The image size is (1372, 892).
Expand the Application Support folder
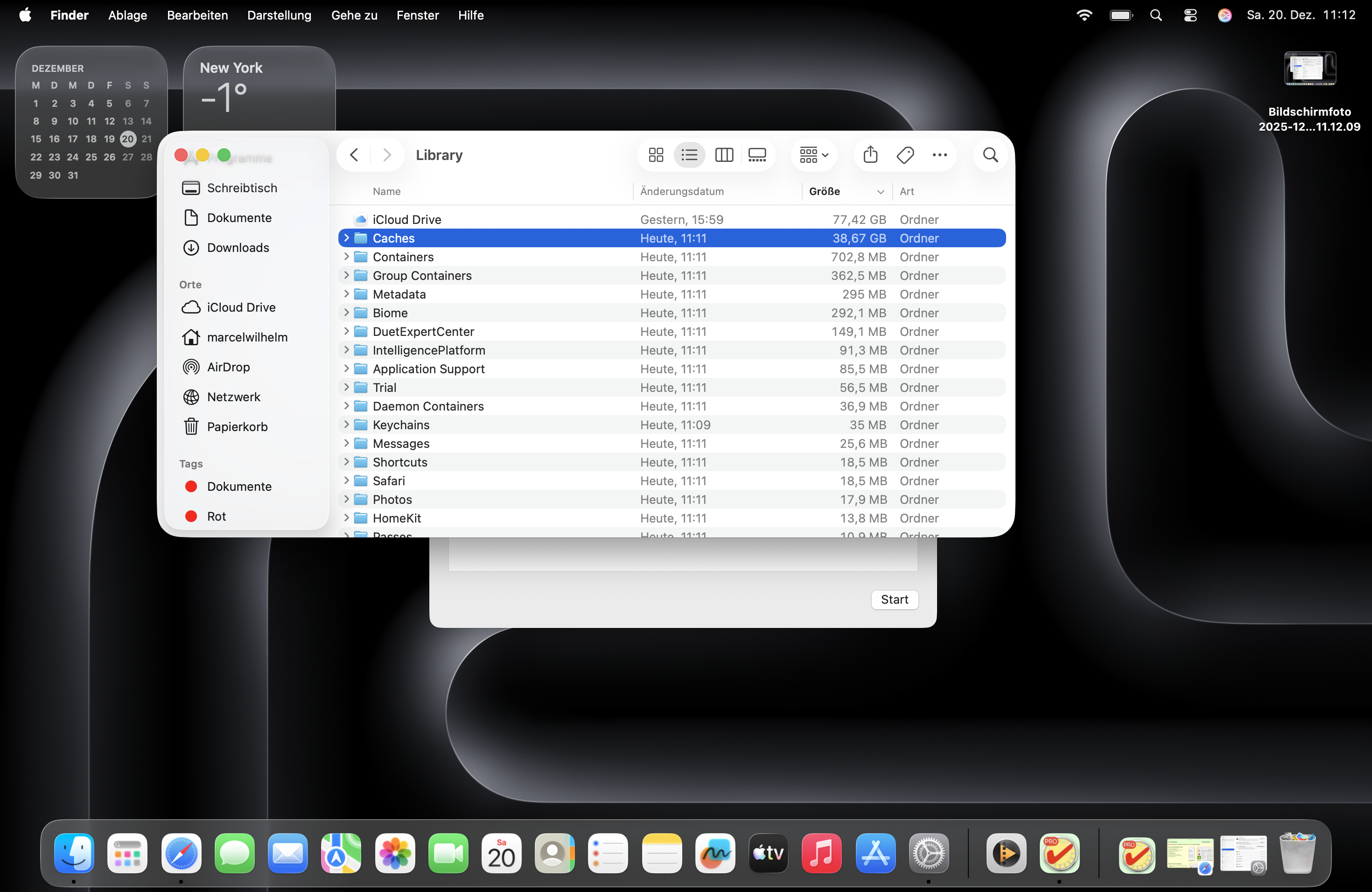pos(346,368)
